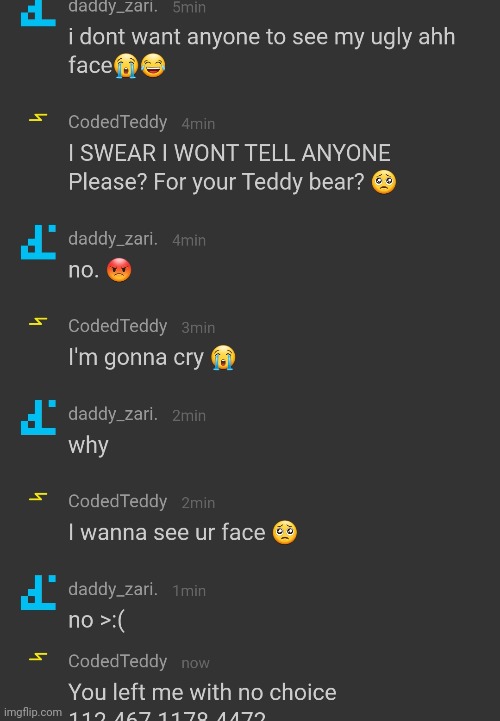
Task: Click daddy_zari username on the 1min message
Action: (x=113, y=589)
